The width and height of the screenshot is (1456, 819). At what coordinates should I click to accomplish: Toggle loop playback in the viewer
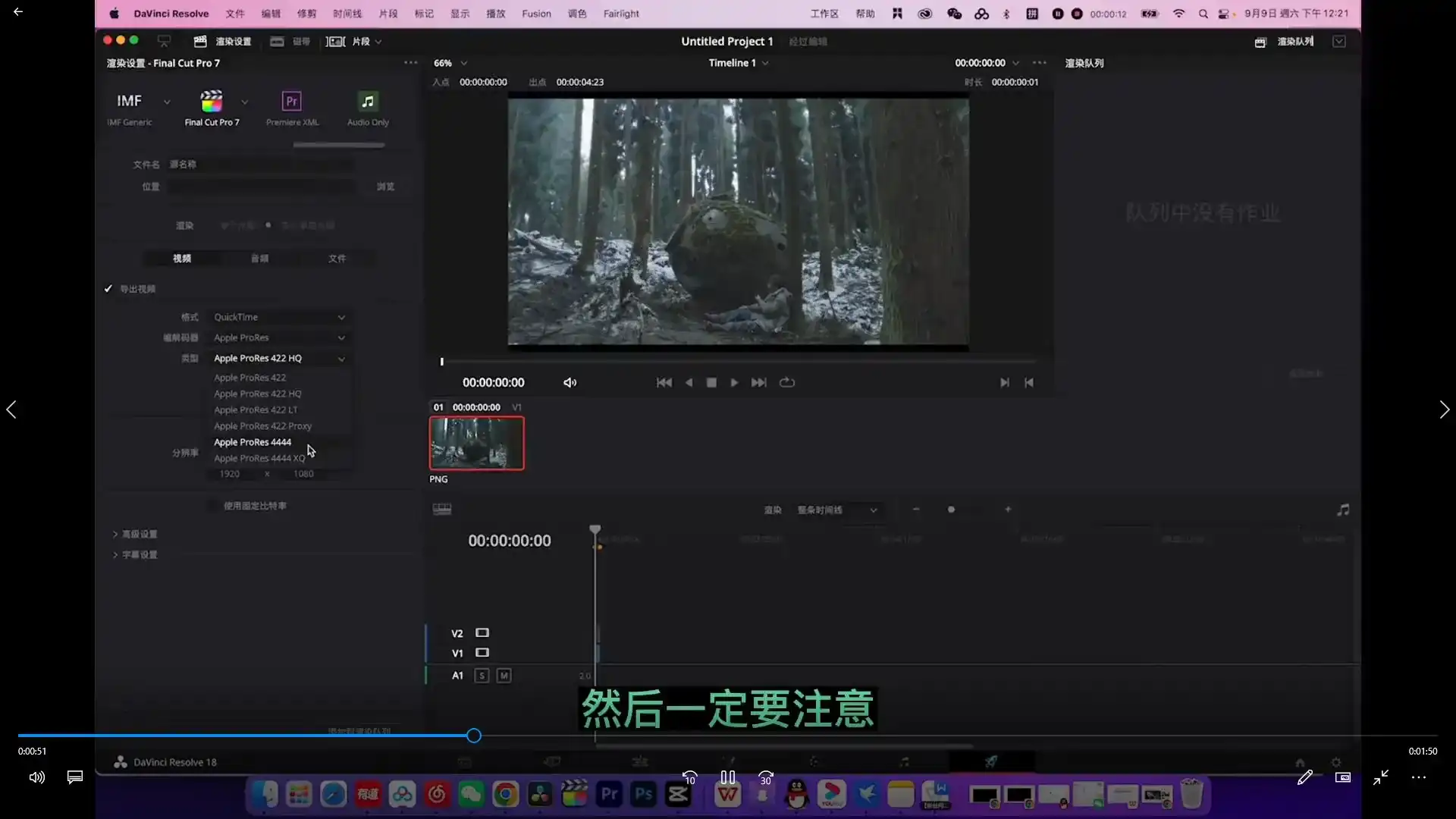click(x=787, y=383)
